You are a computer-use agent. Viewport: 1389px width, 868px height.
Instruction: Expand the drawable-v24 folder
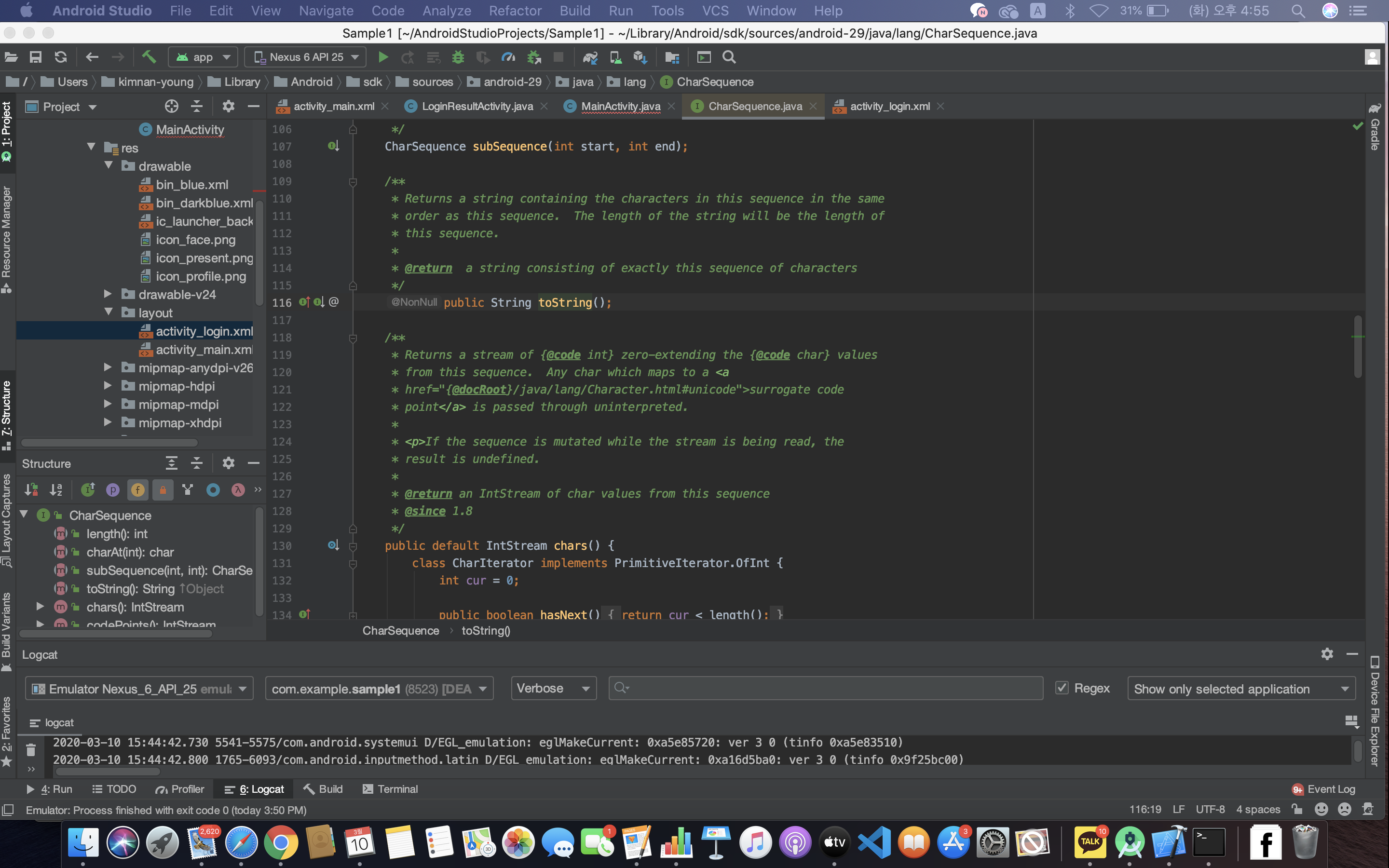tap(108, 294)
